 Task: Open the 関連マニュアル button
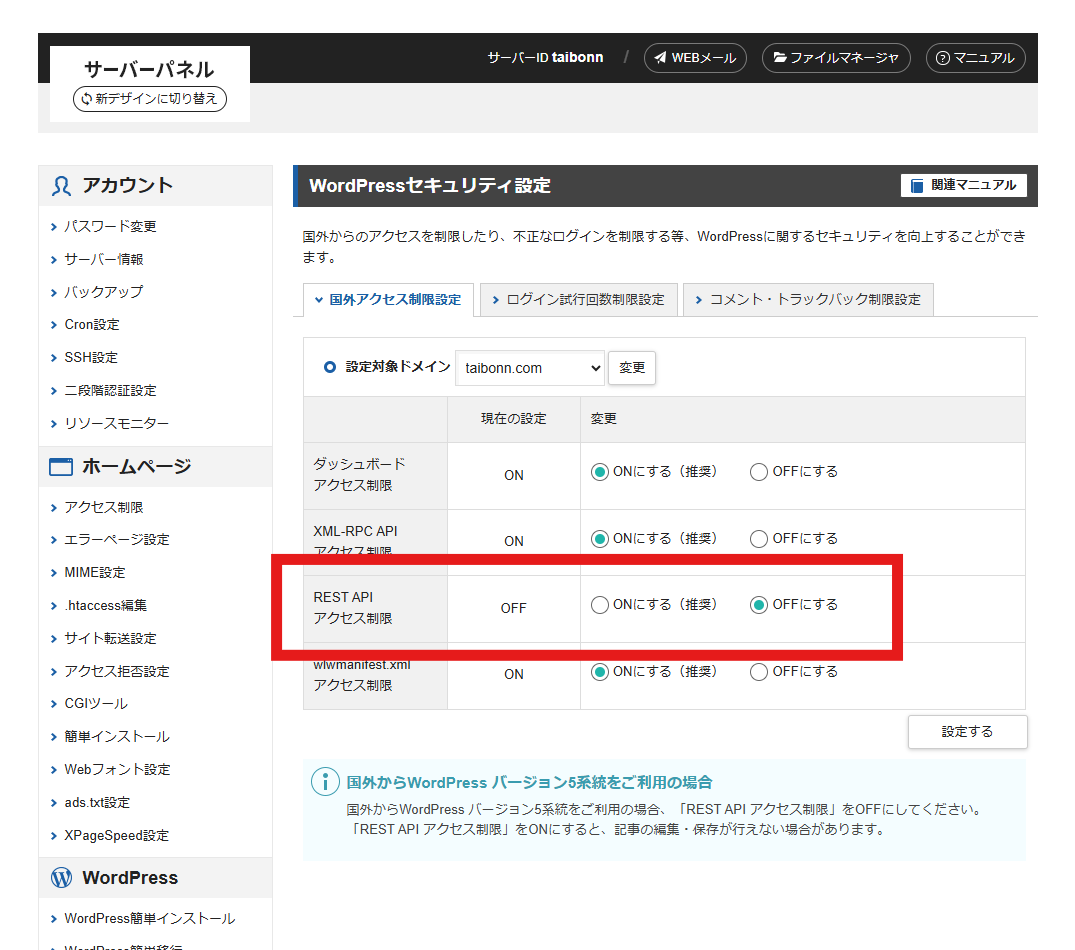click(x=963, y=186)
